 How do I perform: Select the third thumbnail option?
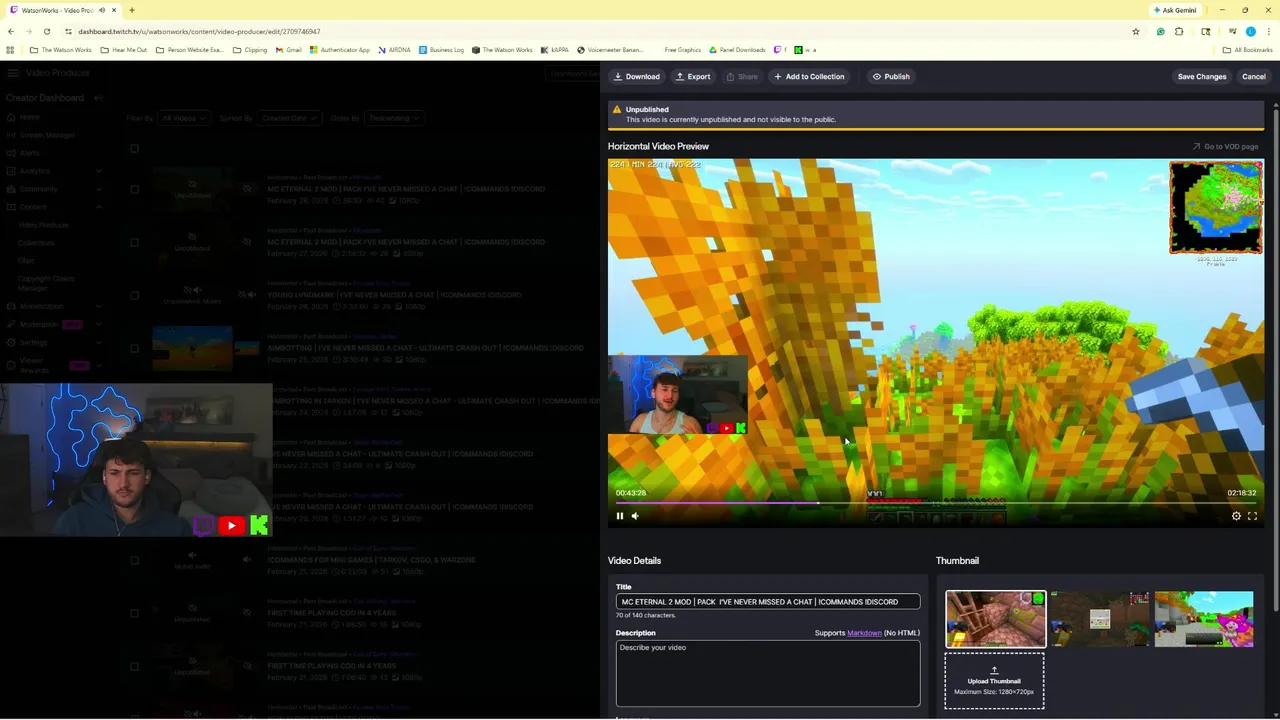[1204, 619]
